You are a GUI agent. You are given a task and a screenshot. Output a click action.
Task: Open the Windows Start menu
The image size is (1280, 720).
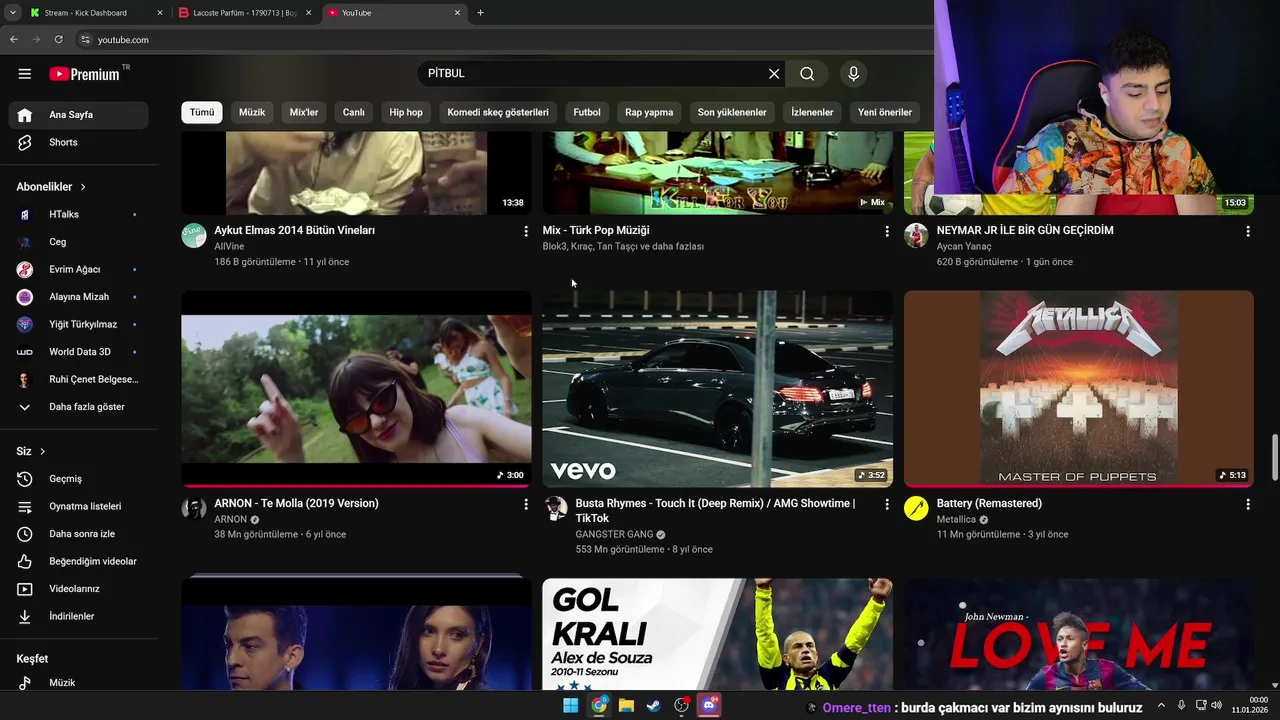click(x=570, y=706)
